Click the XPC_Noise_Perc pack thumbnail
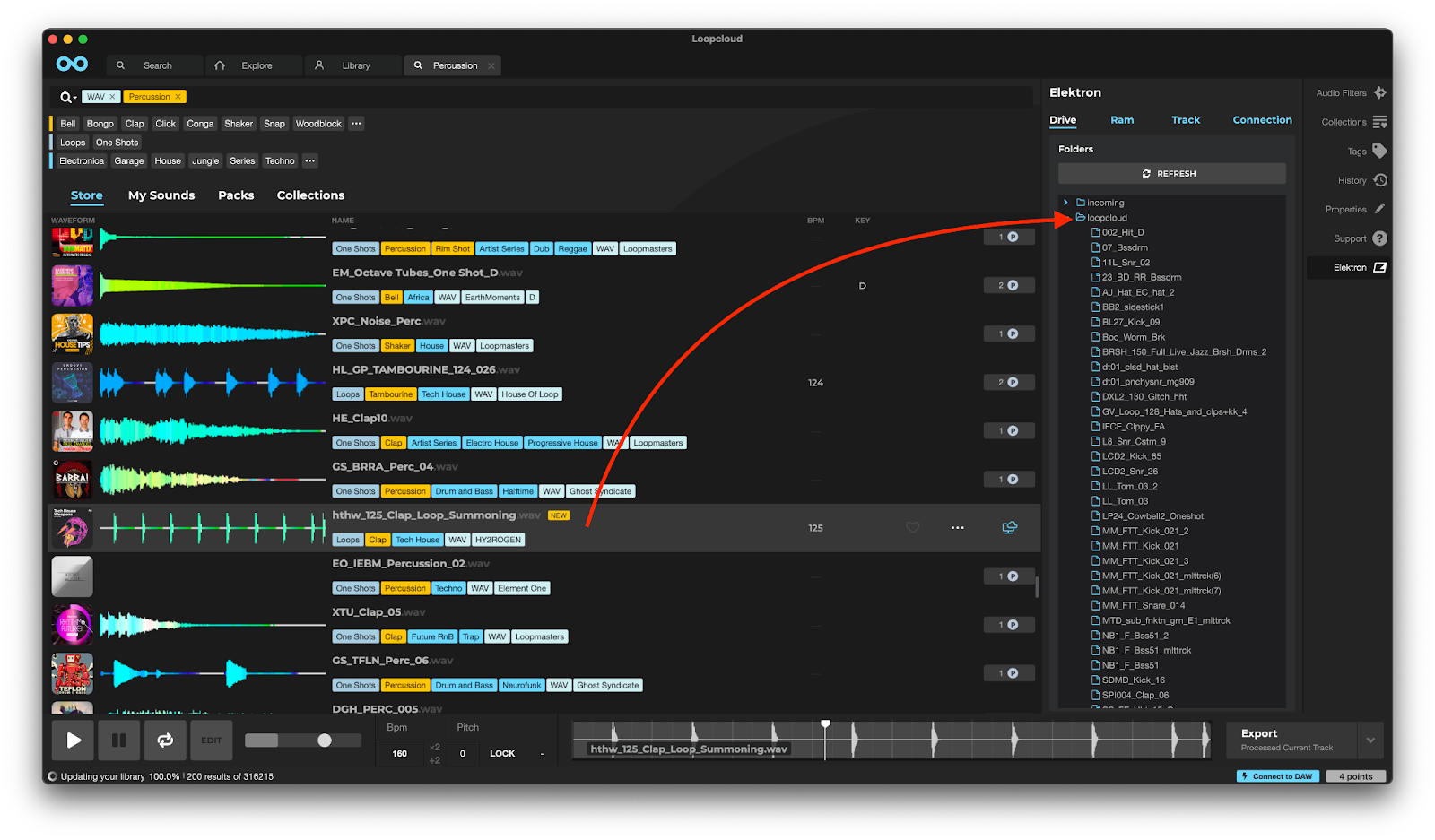Screen dimensions: 1435x840 tap(73, 334)
